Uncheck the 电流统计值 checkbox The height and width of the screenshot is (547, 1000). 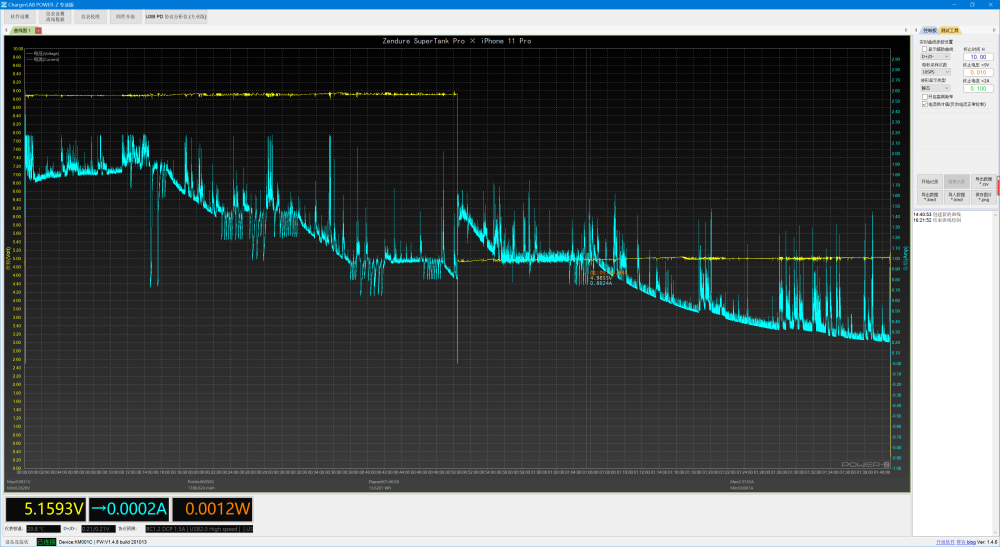pyautogui.click(x=924, y=104)
